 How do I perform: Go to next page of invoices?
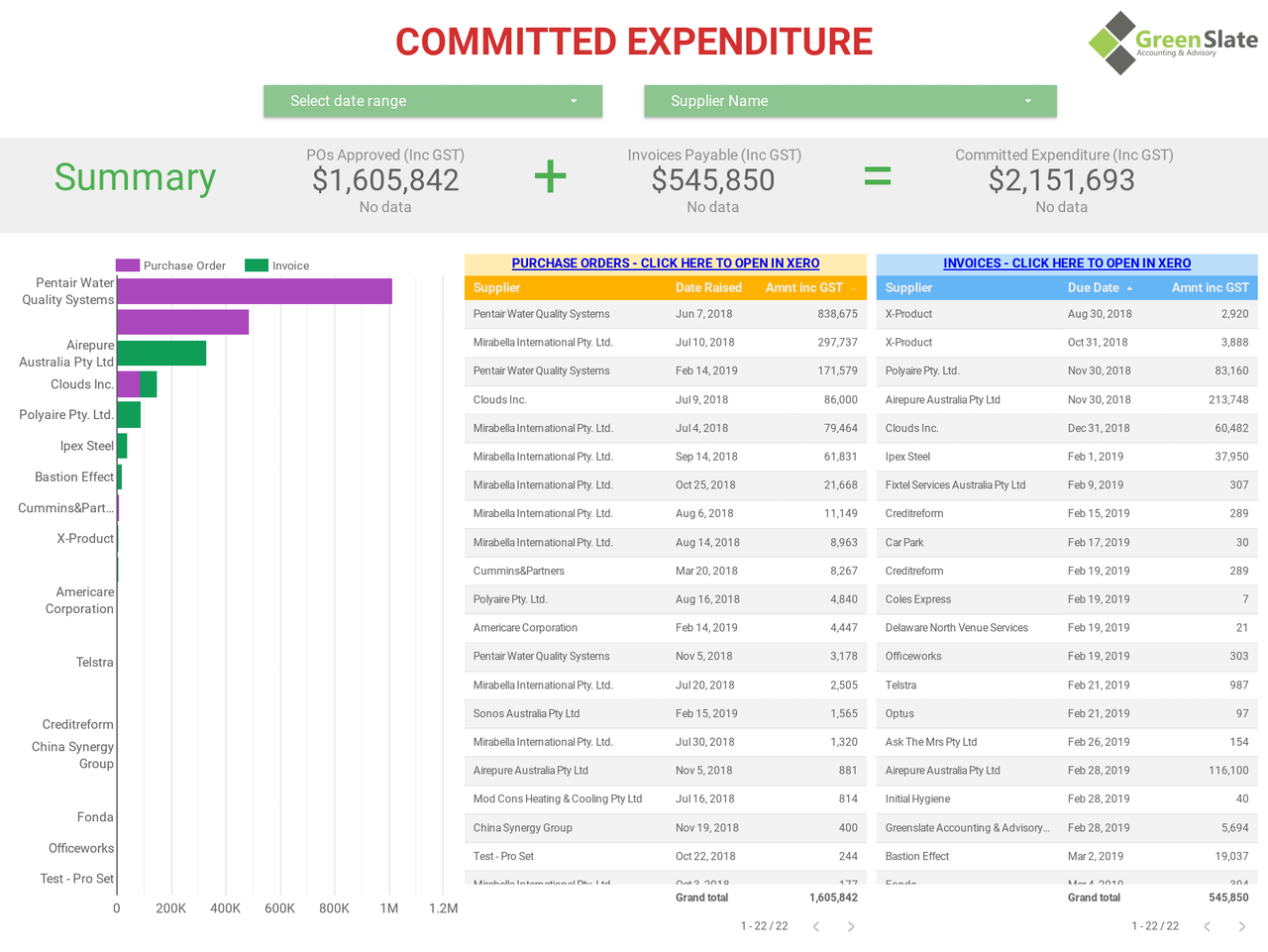click(x=1241, y=926)
